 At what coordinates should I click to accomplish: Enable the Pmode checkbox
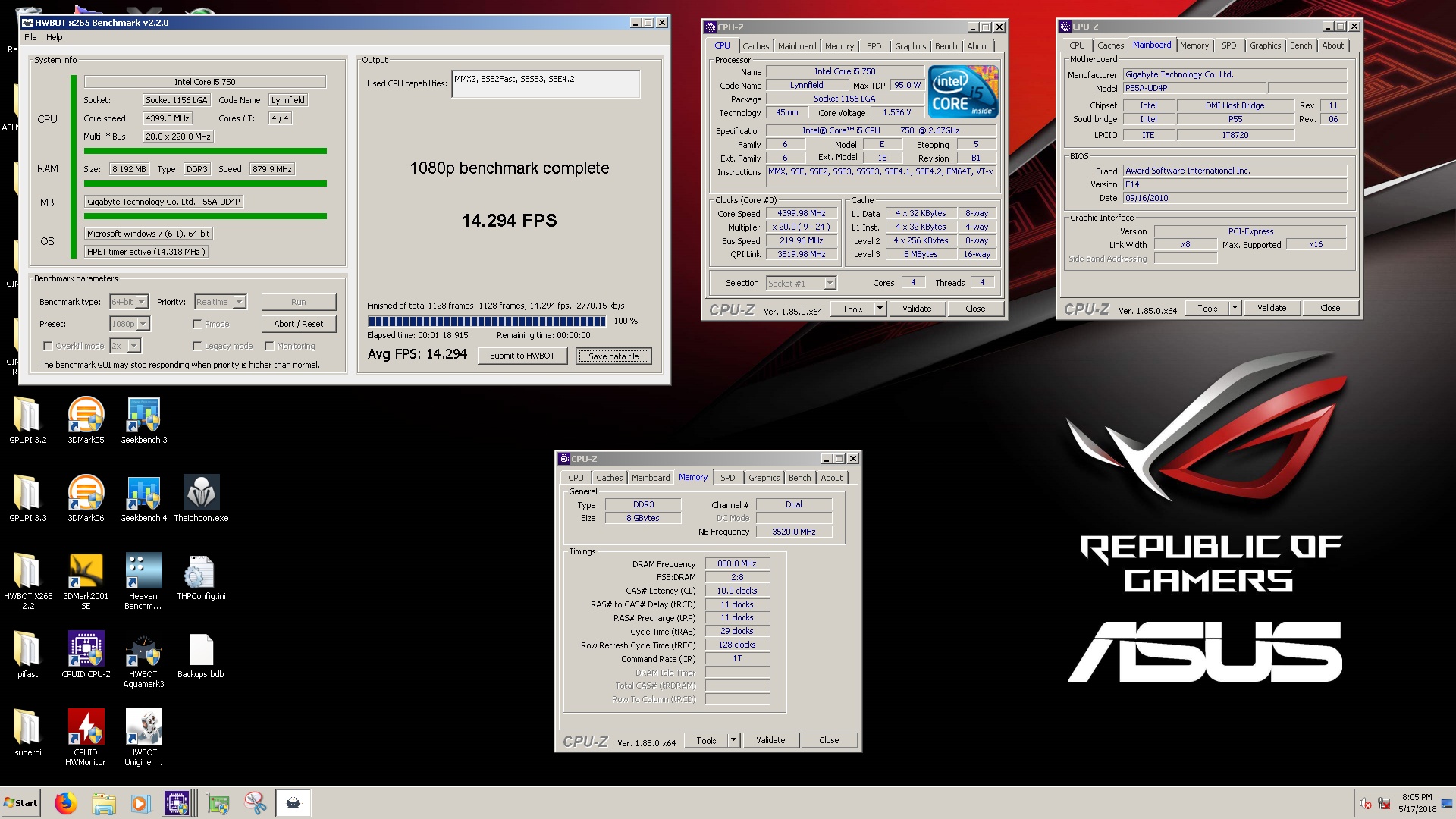pos(197,324)
